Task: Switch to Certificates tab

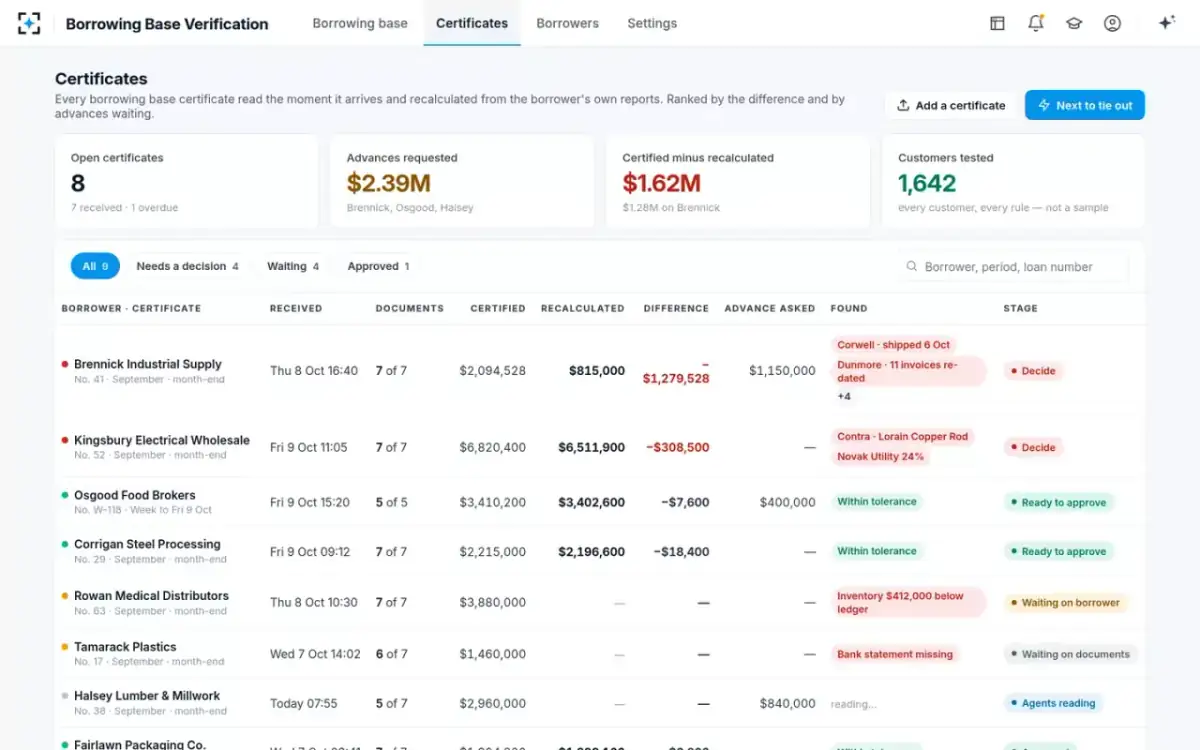Action: pyautogui.click(x=472, y=23)
